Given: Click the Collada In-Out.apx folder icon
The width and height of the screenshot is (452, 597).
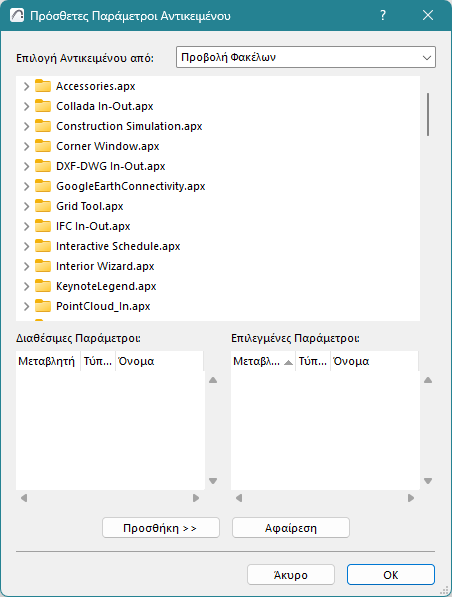Looking at the screenshot, I should [43, 106].
